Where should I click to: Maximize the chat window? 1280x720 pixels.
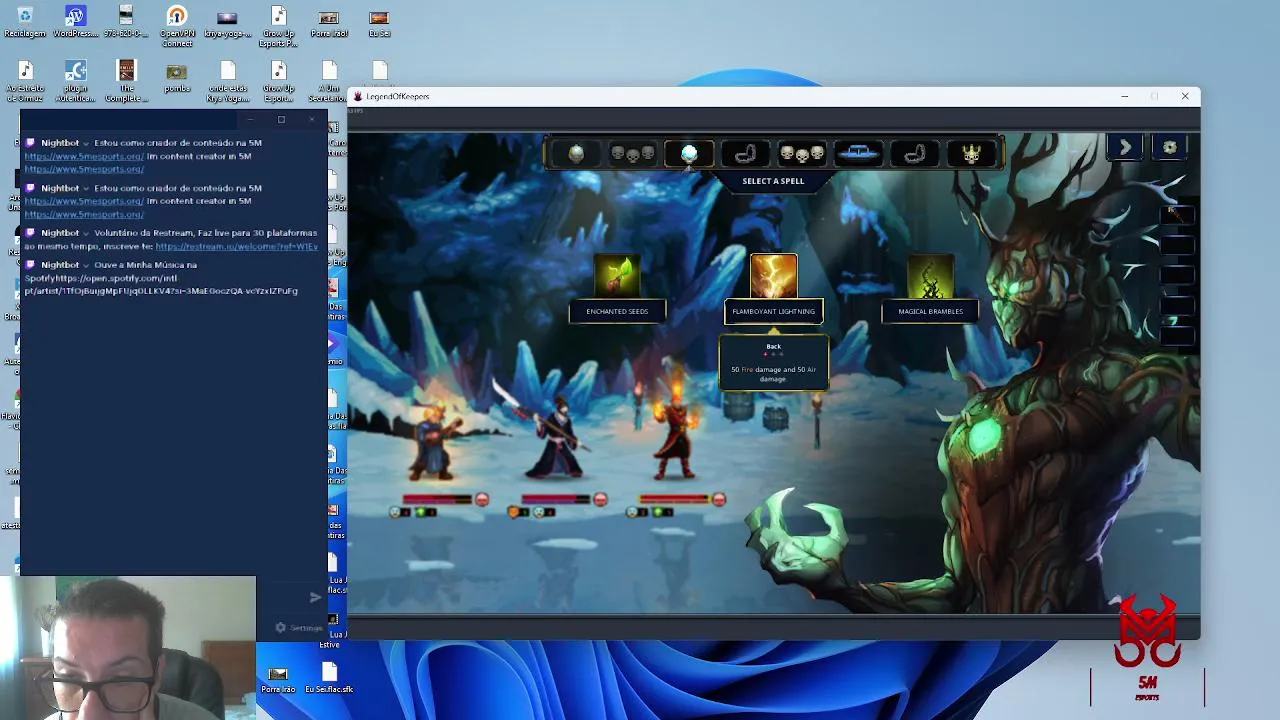pos(281,120)
